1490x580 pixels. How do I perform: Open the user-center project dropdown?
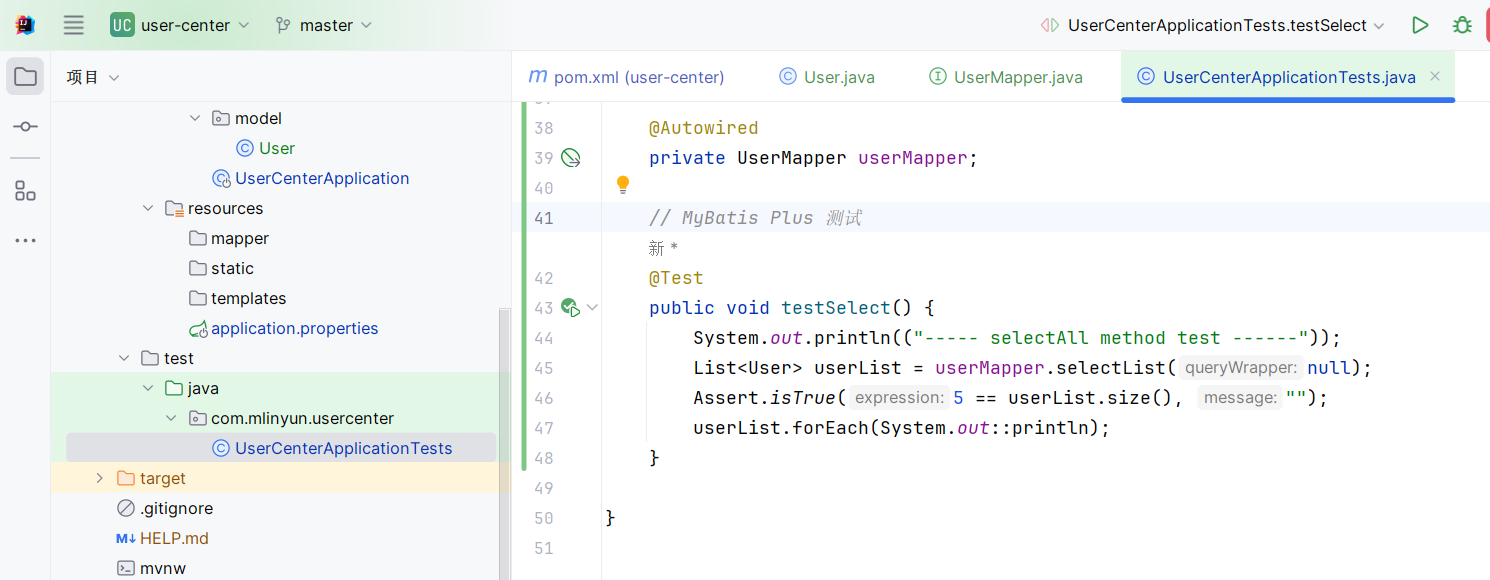pyautogui.click(x=180, y=25)
